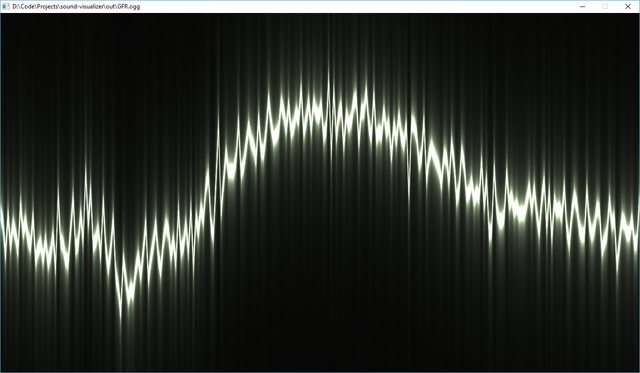
Task: Minimize the sound visualizer window
Action: 582,7
